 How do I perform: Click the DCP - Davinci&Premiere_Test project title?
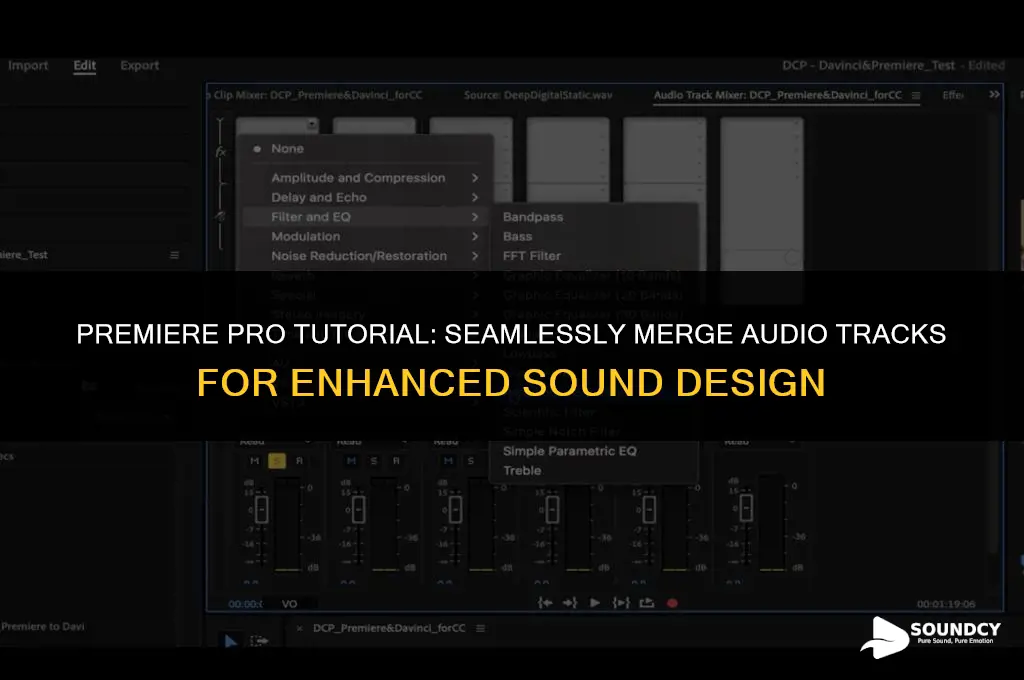click(893, 65)
